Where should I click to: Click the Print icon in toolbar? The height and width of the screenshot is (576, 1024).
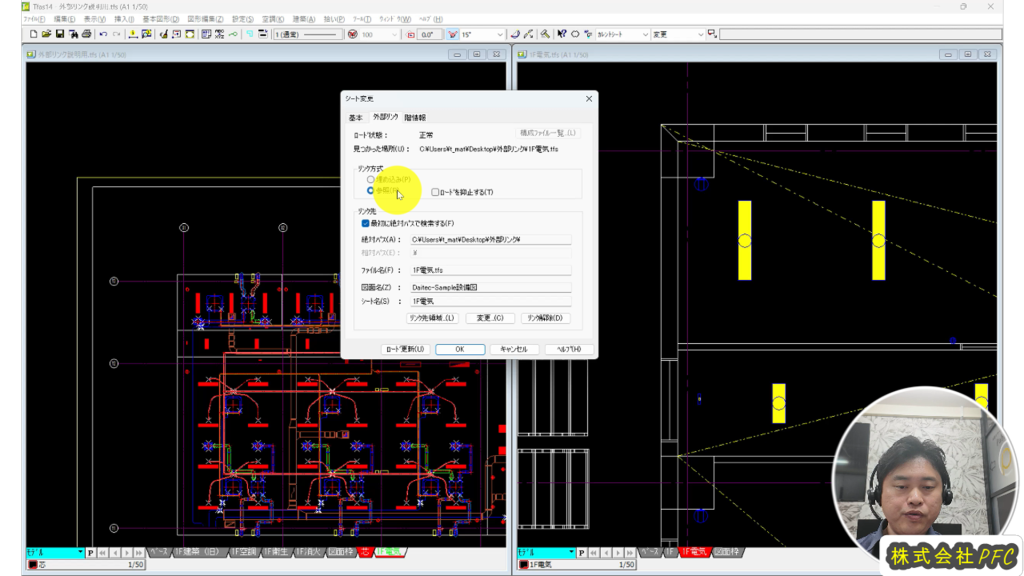point(86,34)
